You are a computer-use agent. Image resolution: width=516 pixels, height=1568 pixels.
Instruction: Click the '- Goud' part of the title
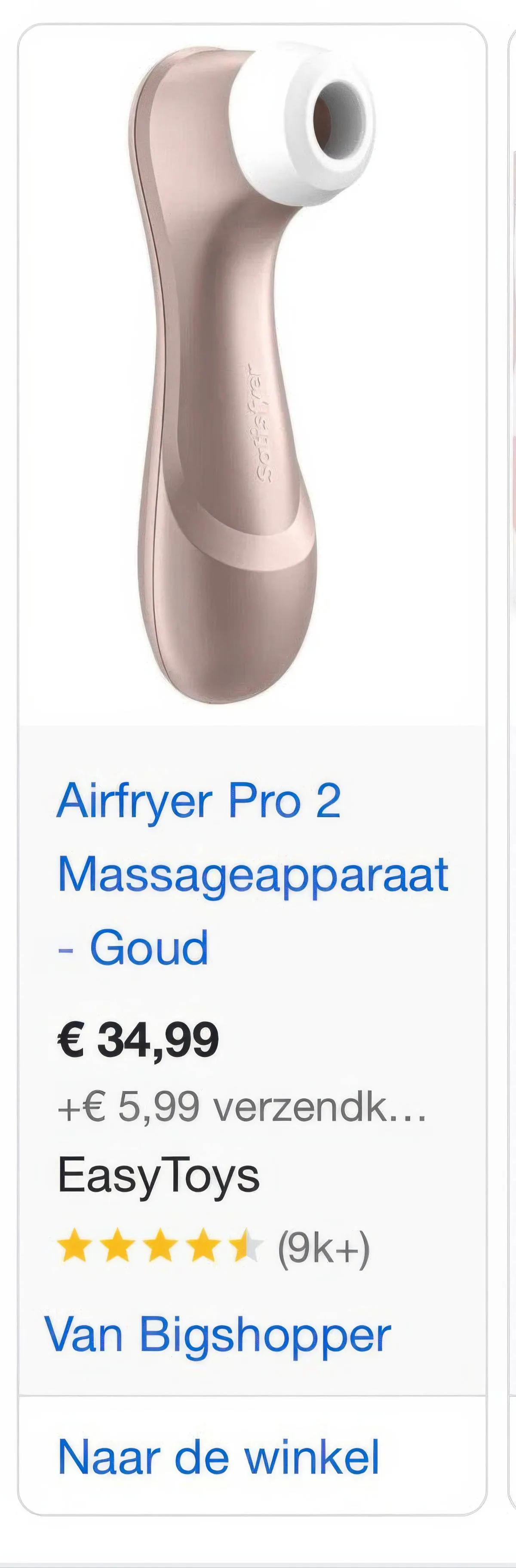click(133, 947)
